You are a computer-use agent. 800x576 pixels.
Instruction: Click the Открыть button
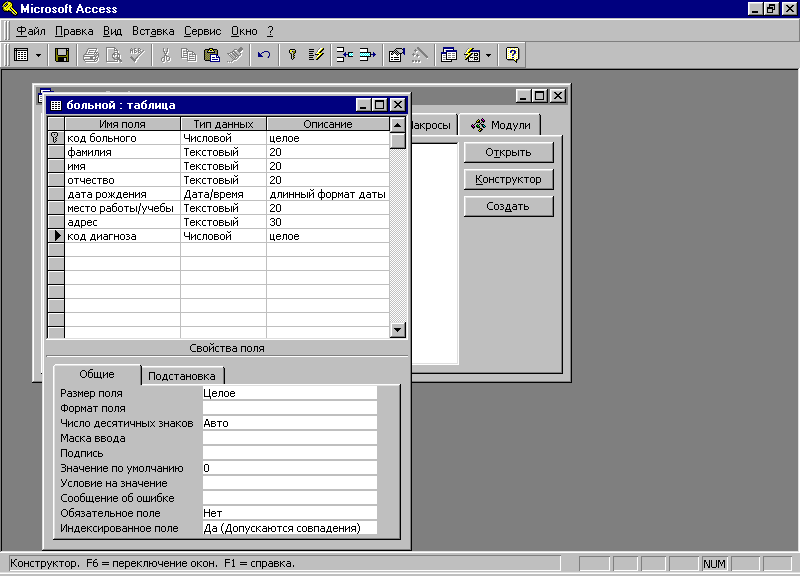508,152
